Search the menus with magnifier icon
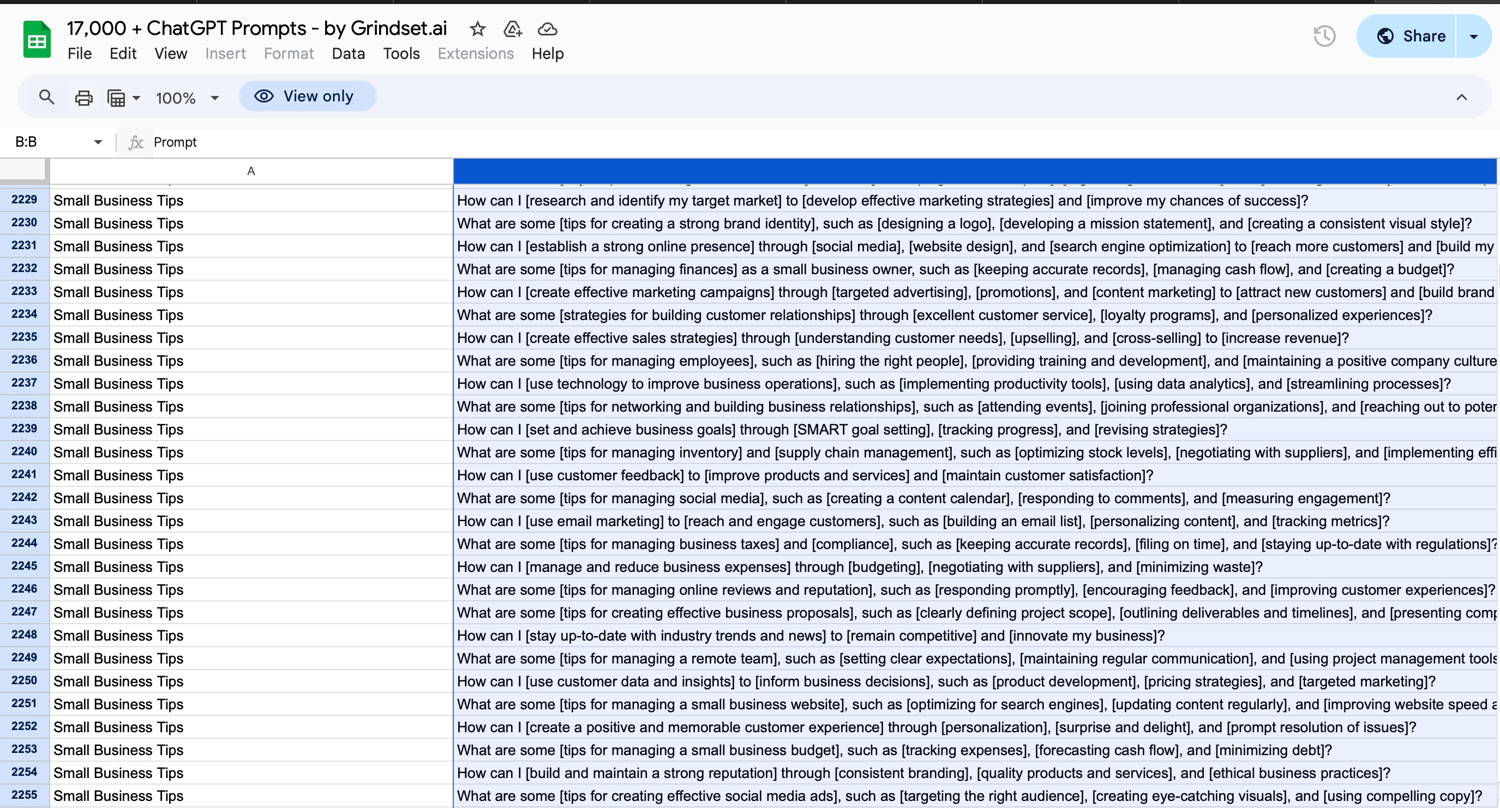Image resolution: width=1500 pixels, height=808 pixels. 46,97
